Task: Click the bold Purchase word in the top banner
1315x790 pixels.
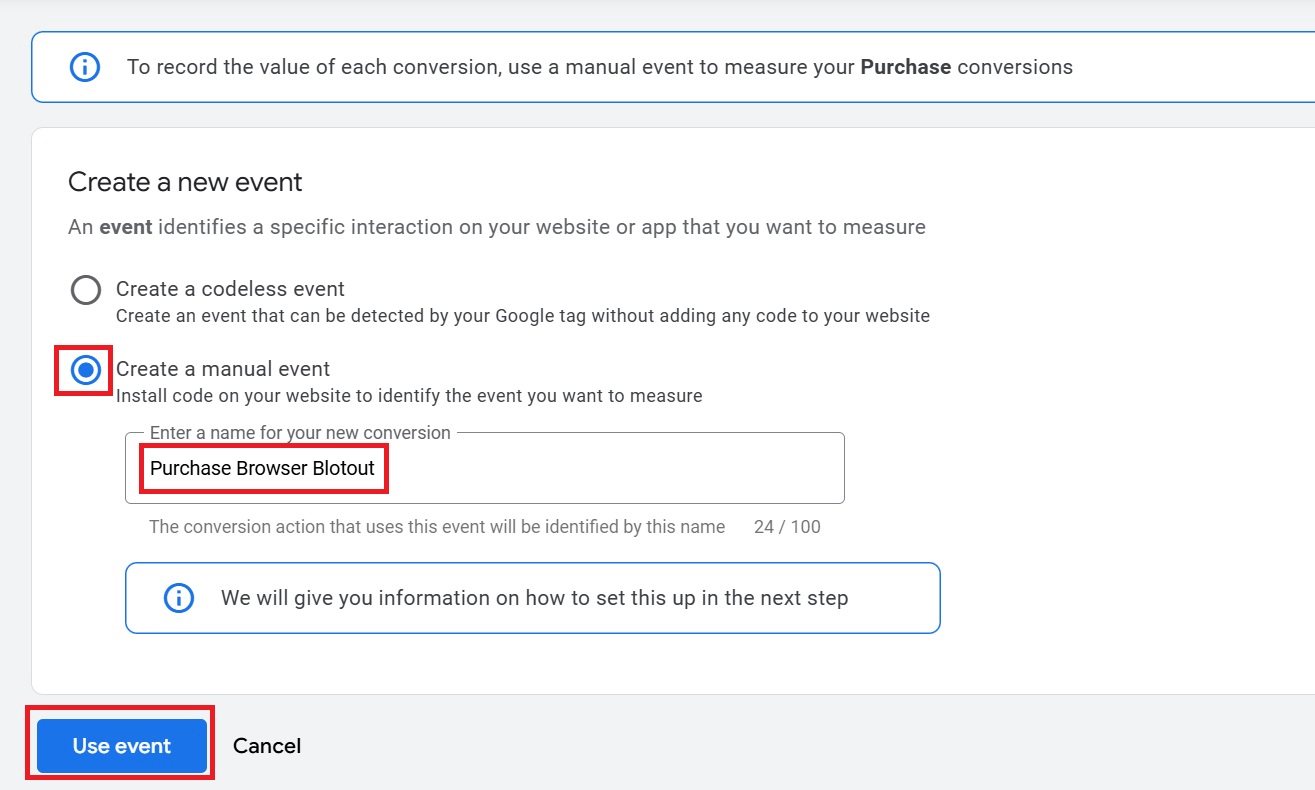Action: 905,67
